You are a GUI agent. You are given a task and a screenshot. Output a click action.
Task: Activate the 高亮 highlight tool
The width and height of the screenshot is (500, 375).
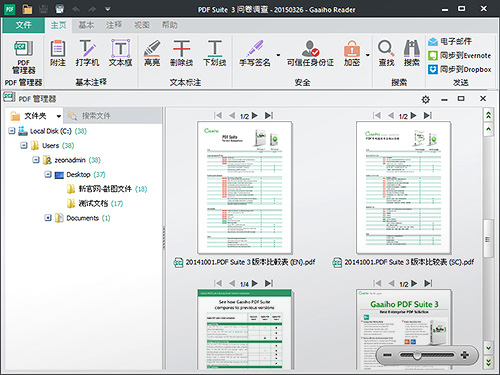pyautogui.click(x=152, y=53)
